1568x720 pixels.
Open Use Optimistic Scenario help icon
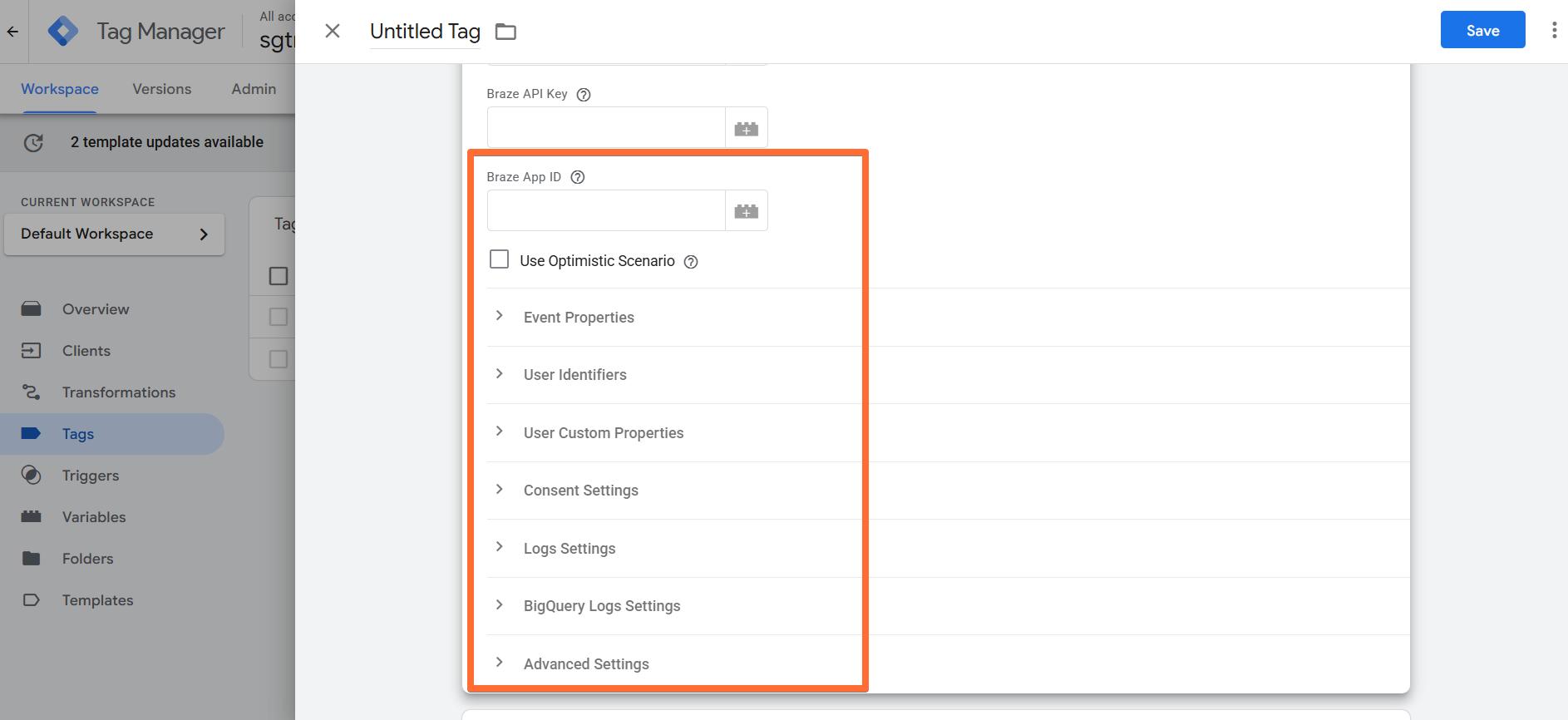pyautogui.click(x=691, y=262)
